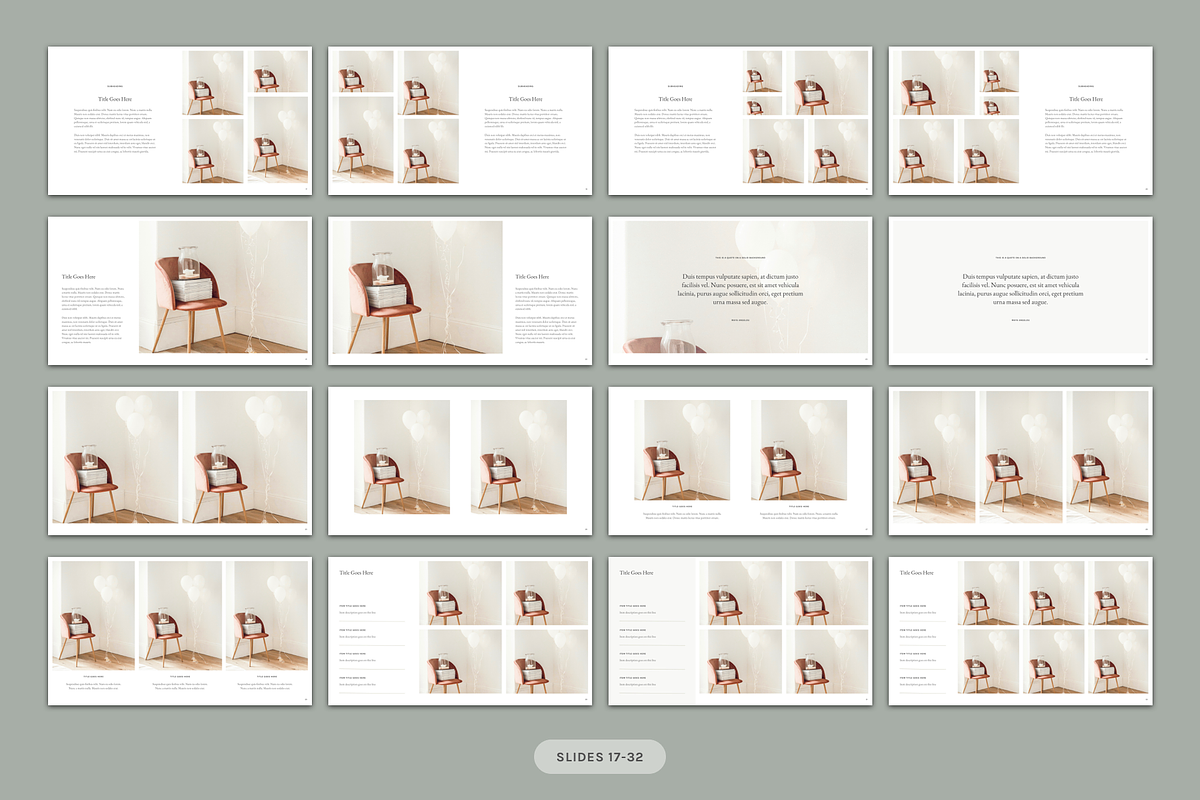
Task: Select the two side-by-side chair photos slide
Action: (177, 455)
